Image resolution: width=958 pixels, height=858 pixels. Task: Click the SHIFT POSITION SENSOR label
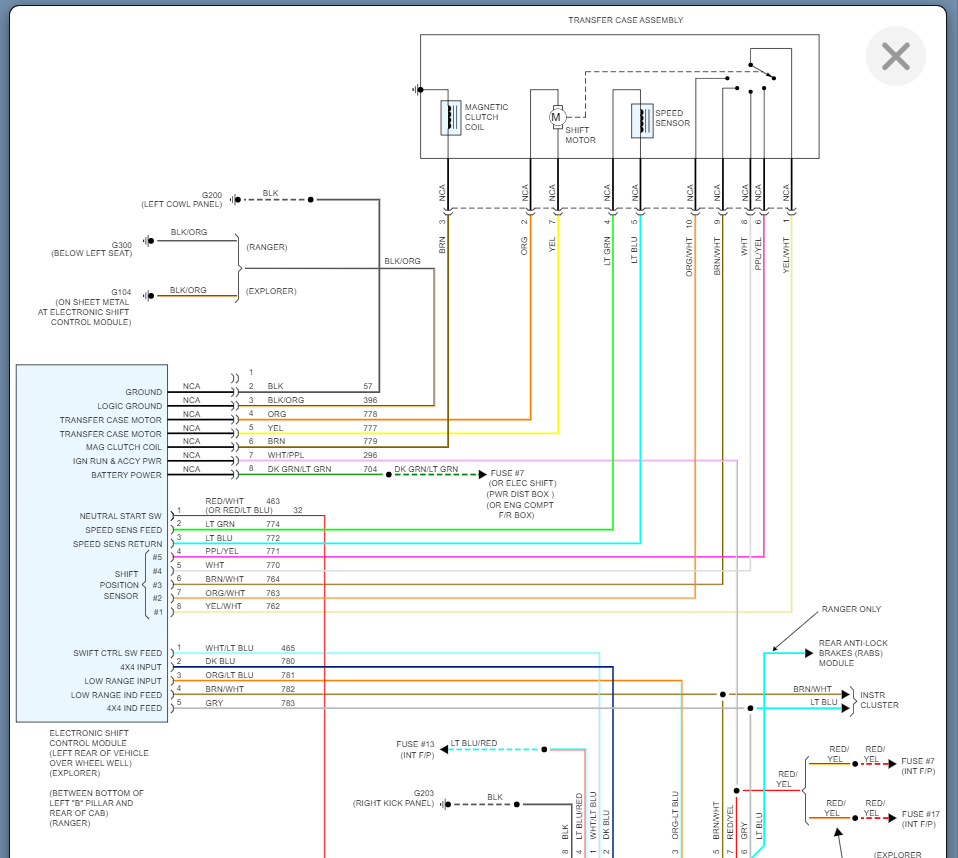119,585
